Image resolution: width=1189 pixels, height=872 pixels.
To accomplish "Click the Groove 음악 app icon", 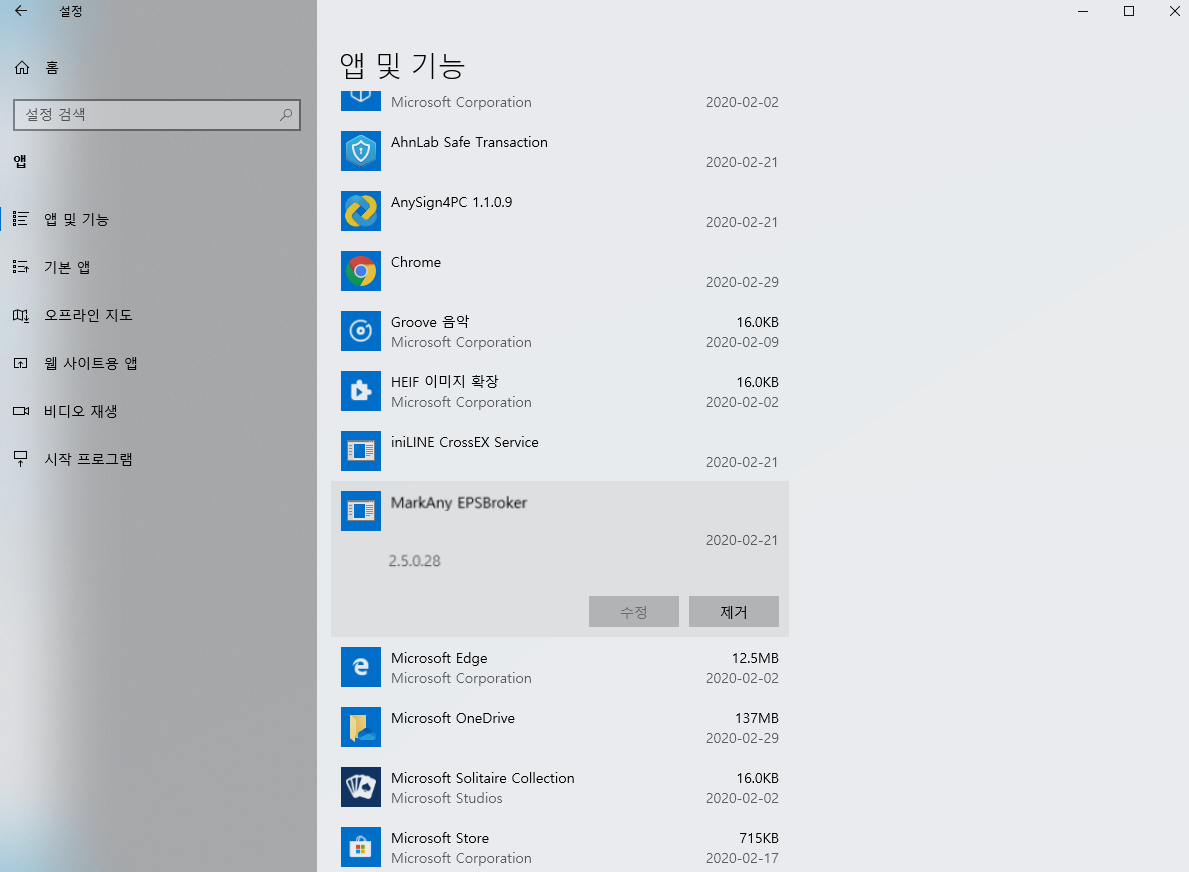I will (x=361, y=331).
